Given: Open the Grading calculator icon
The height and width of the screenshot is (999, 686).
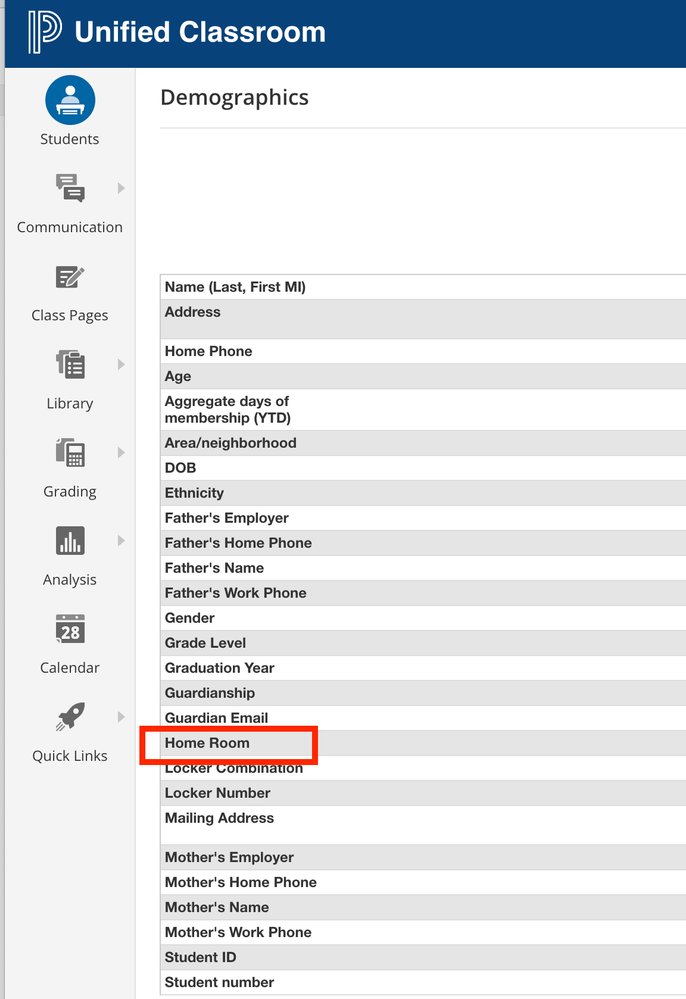Looking at the screenshot, I should pos(70,452).
